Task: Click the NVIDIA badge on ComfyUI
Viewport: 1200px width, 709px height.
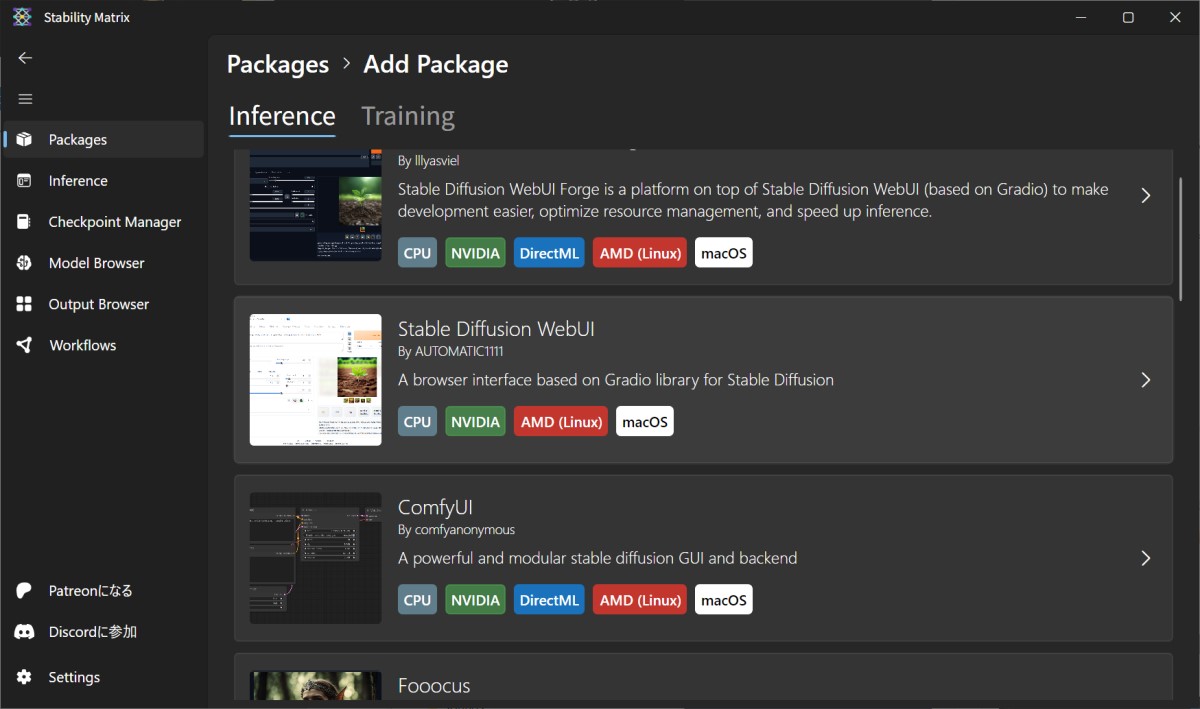Action: click(x=475, y=600)
